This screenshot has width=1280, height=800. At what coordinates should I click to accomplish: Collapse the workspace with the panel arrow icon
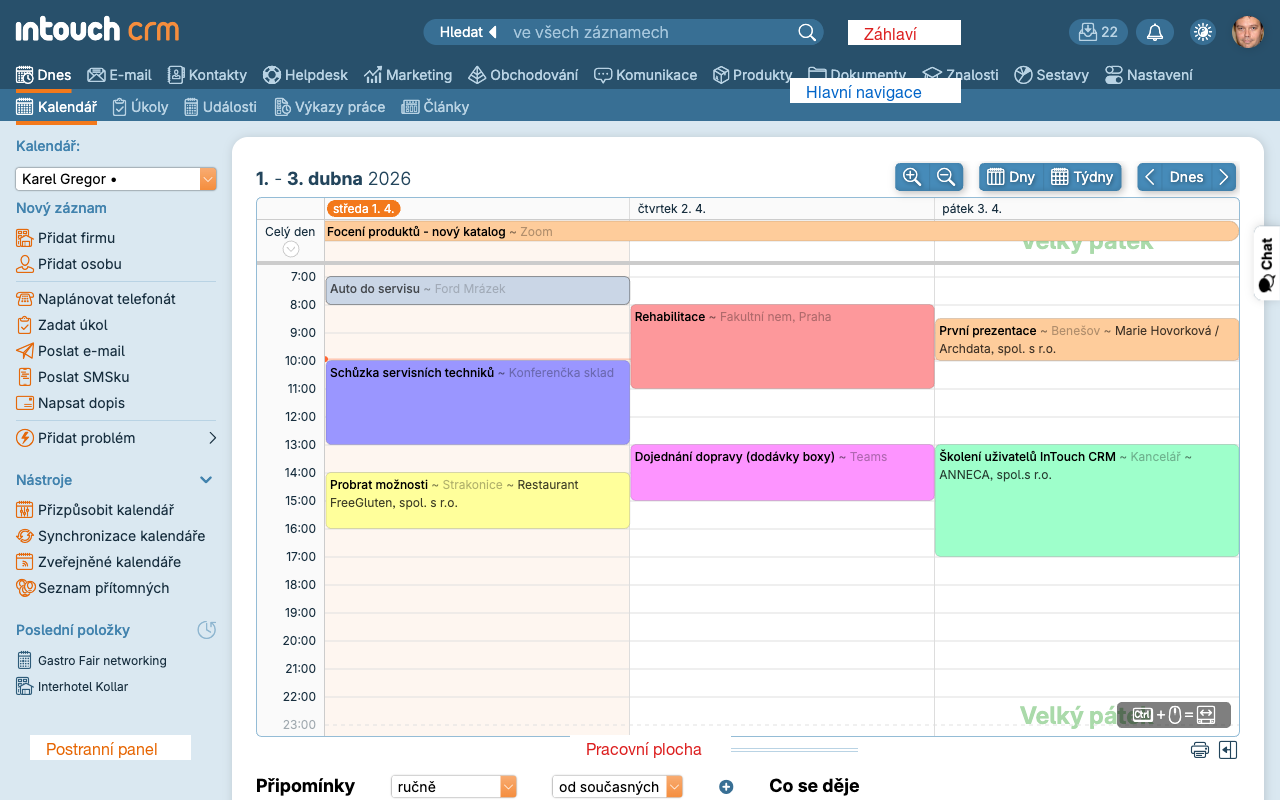coord(1228,749)
